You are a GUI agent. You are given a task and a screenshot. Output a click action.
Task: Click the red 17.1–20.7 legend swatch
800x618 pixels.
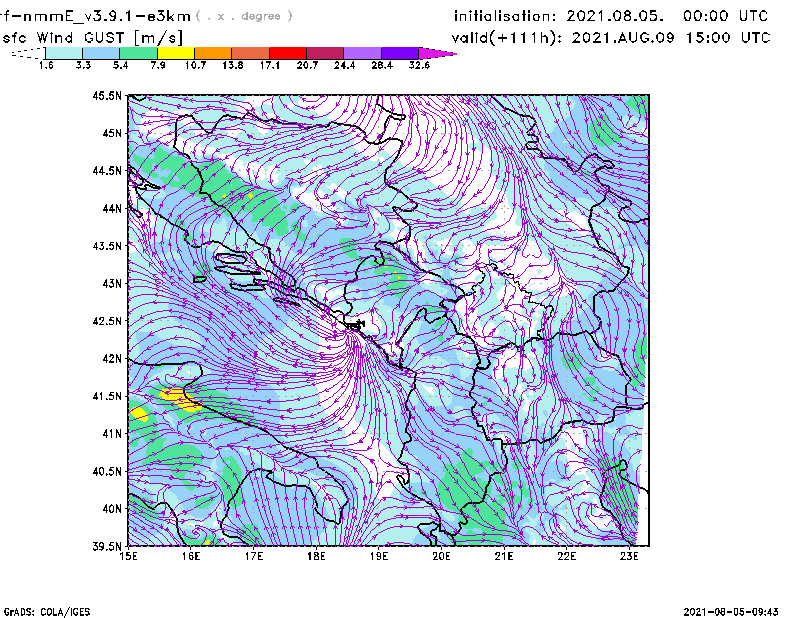[x=288, y=53]
